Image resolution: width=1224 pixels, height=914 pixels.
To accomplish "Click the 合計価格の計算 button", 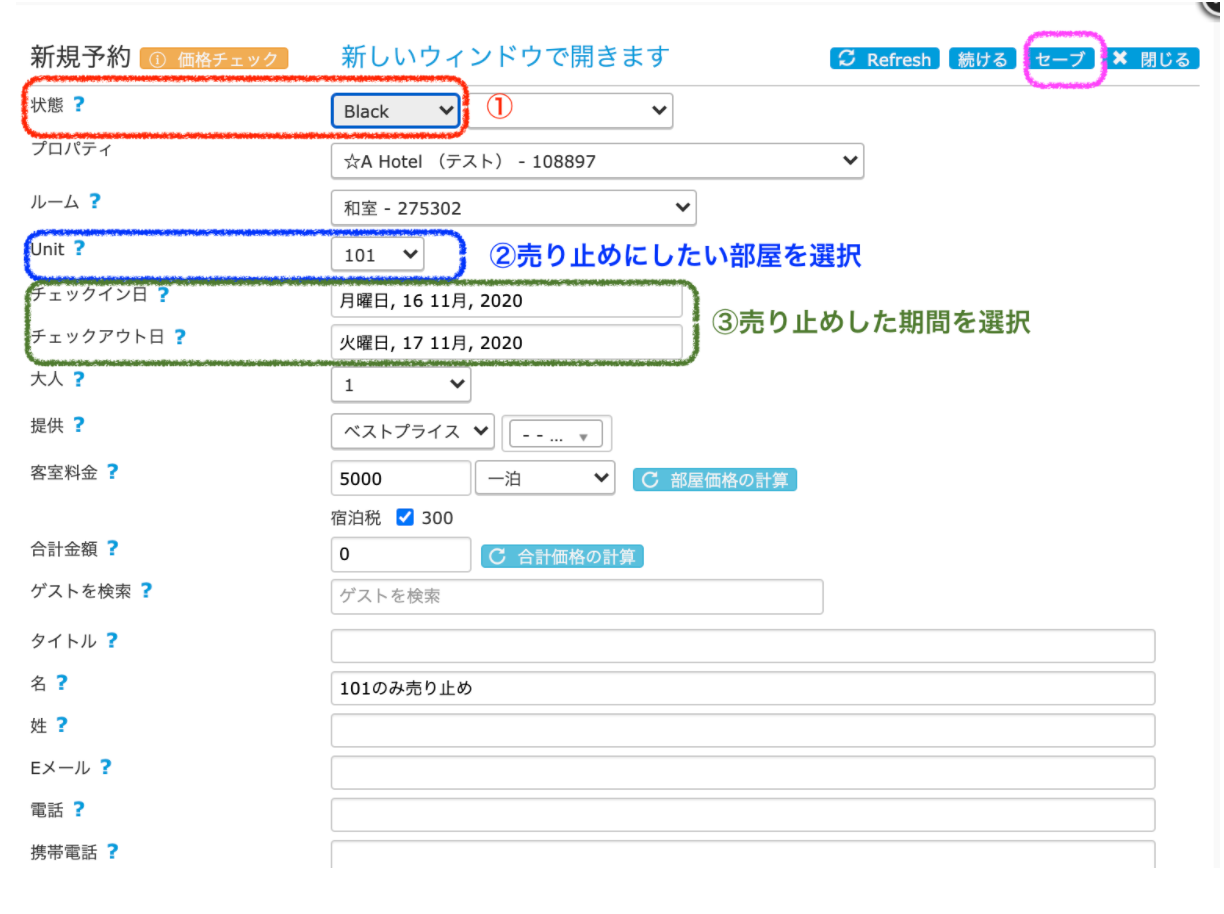I will click(562, 557).
